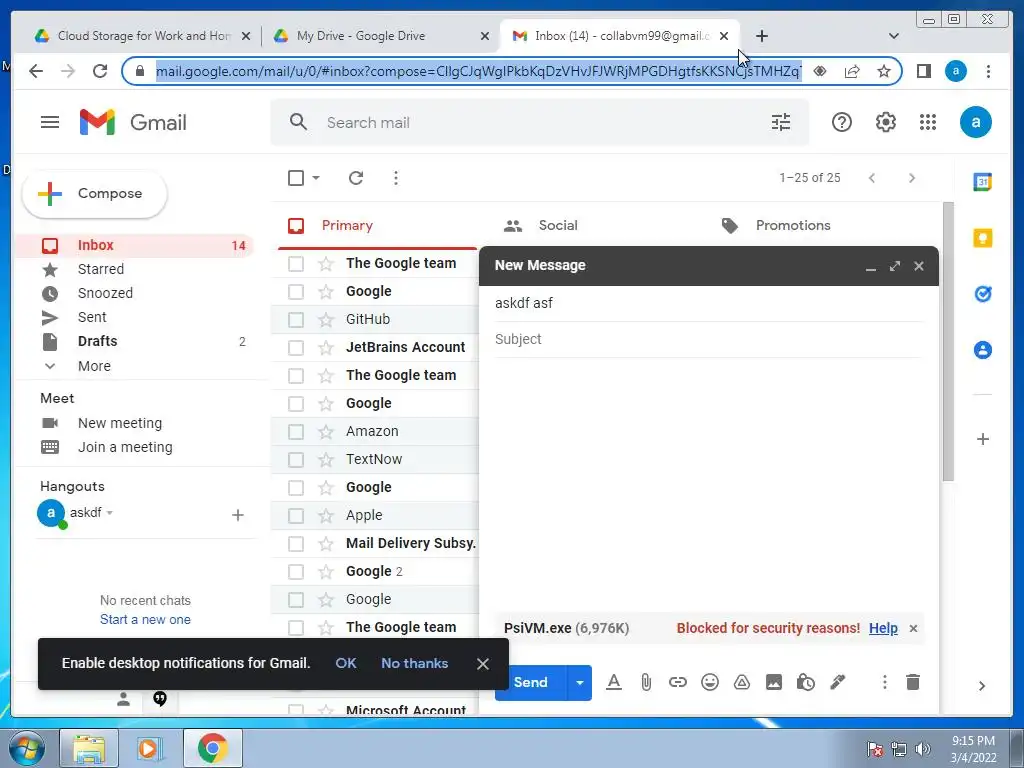The image size is (1024, 768).
Task: Open select dropdown arrow beside checkbox
Action: 316,178
